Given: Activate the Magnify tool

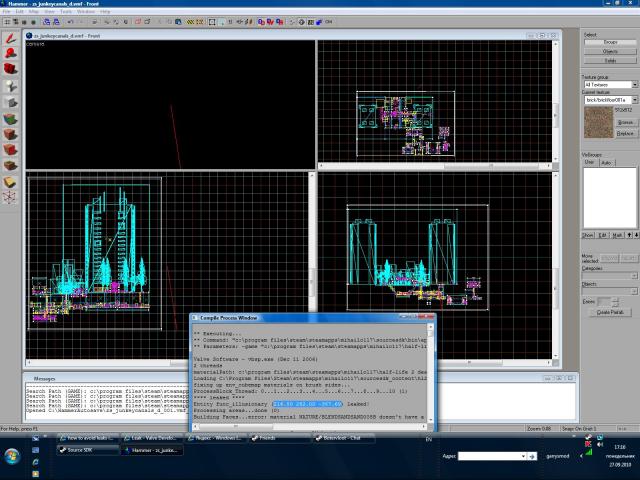Looking at the screenshot, I should pos(11,53).
